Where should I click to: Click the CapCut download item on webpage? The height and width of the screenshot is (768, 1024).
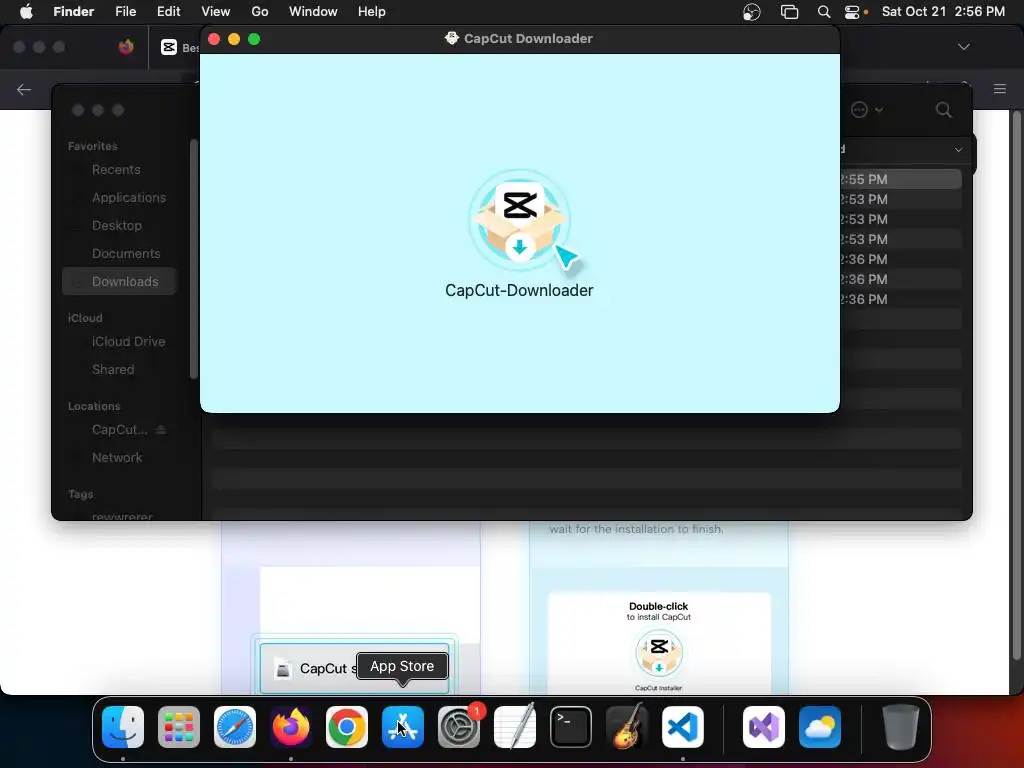pos(355,668)
